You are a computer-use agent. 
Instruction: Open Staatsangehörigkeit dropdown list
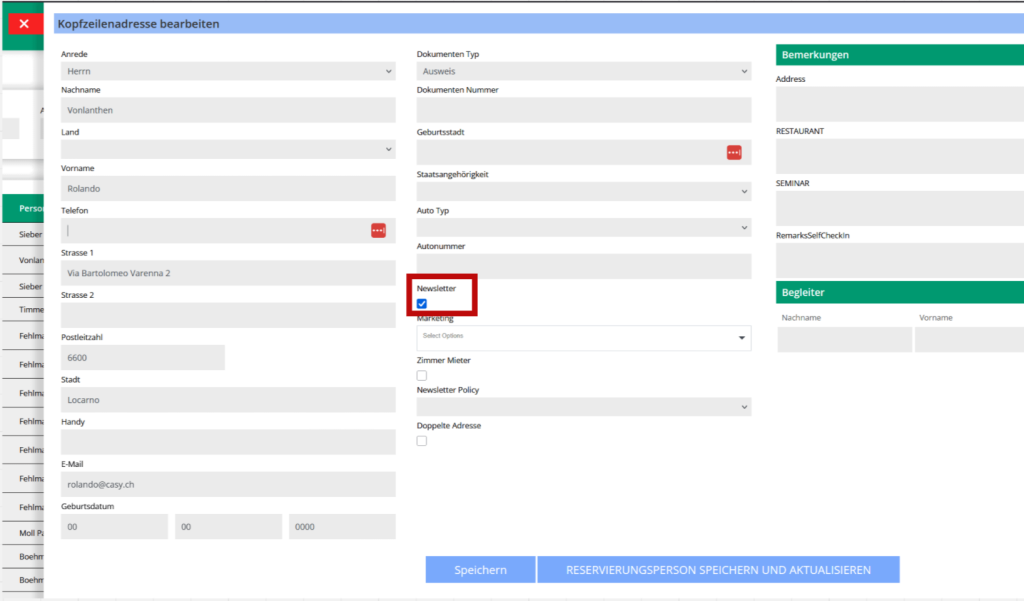(x=583, y=191)
